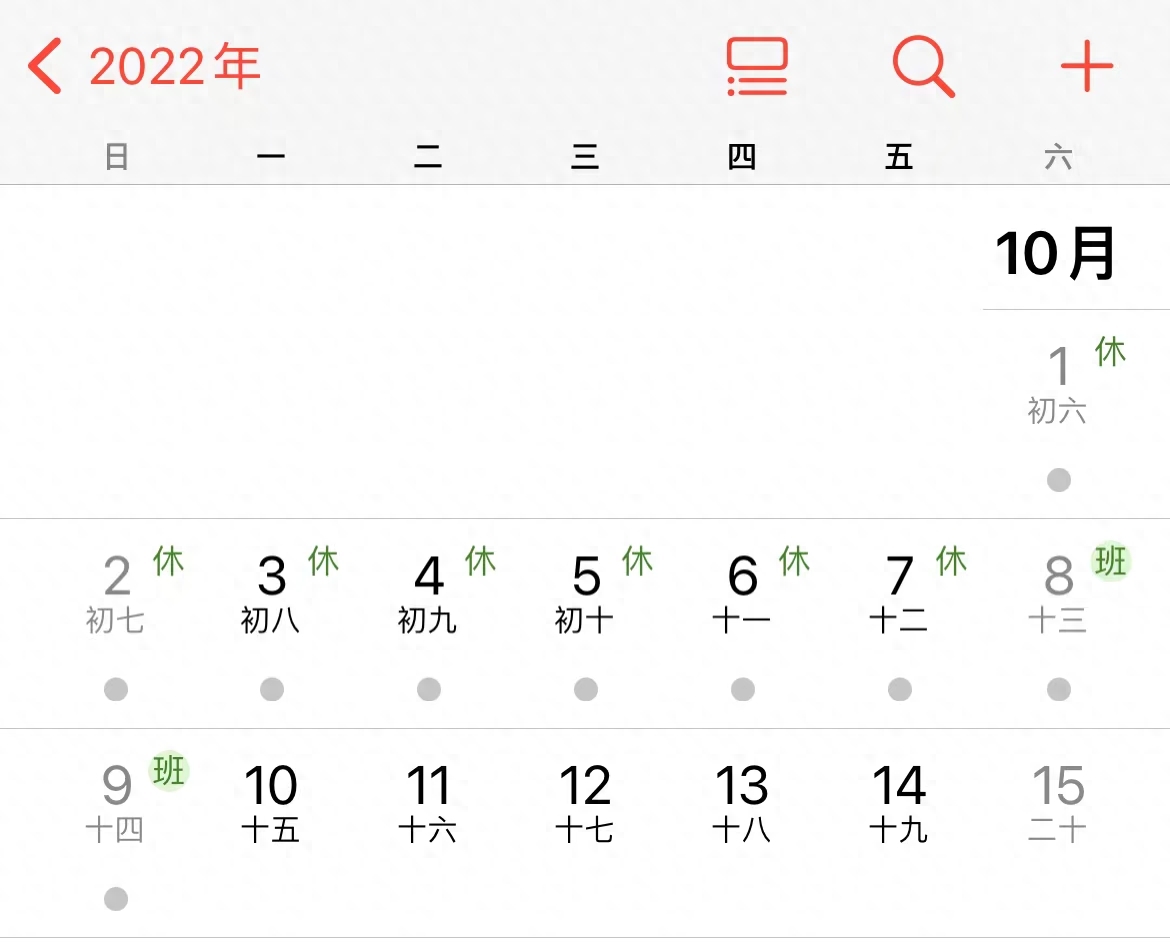Viewport: 1170px width, 947px height.
Task: Toggle the event list view icon
Action: click(x=757, y=66)
